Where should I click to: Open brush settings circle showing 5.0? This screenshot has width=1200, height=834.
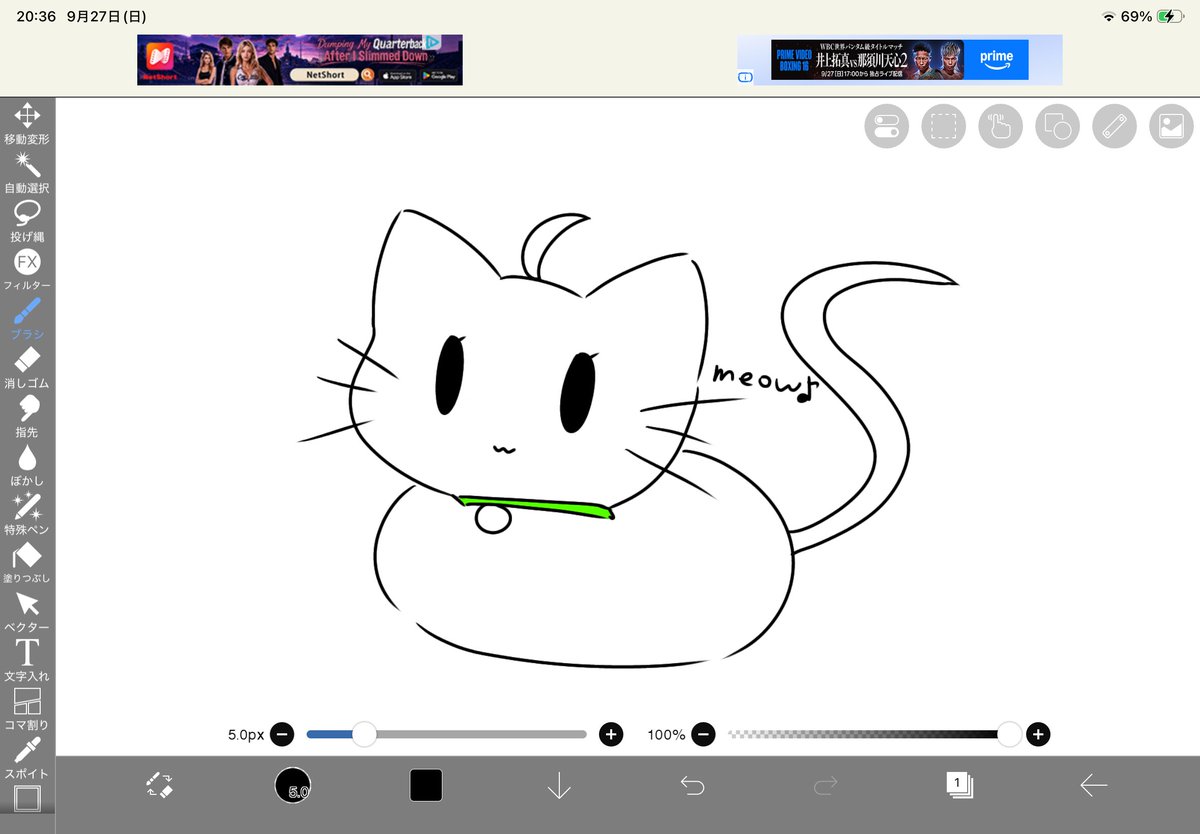(x=293, y=785)
